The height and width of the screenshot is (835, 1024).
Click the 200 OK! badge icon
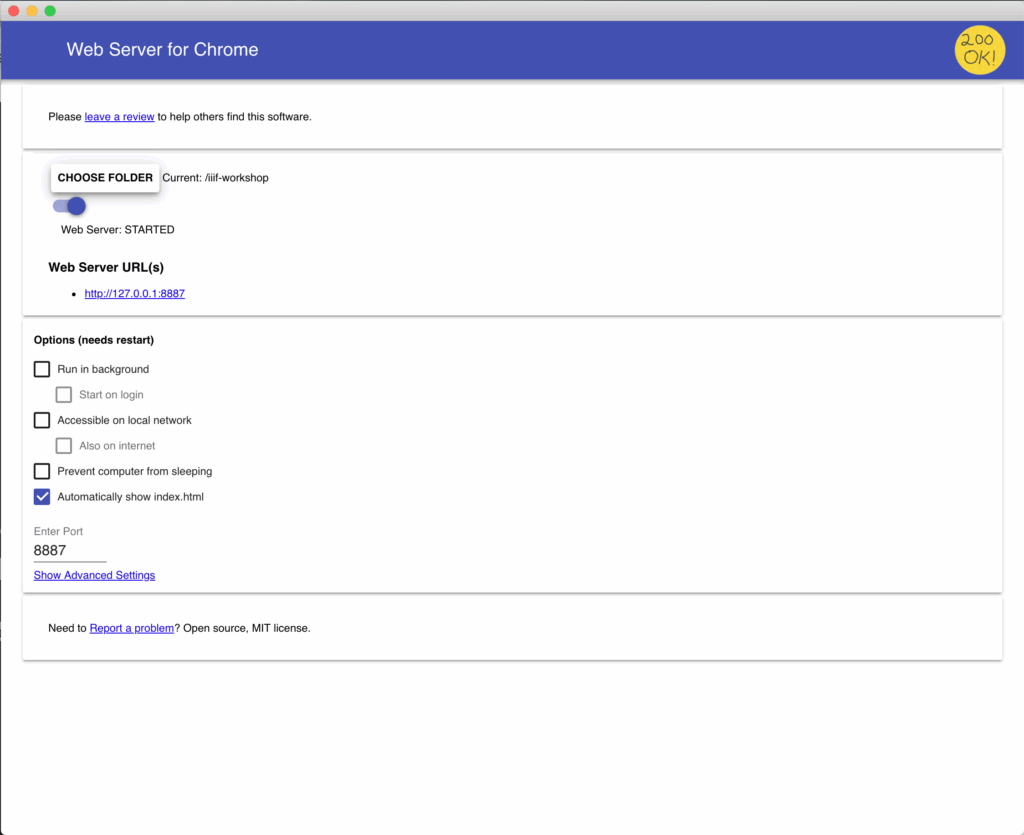[979, 50]
